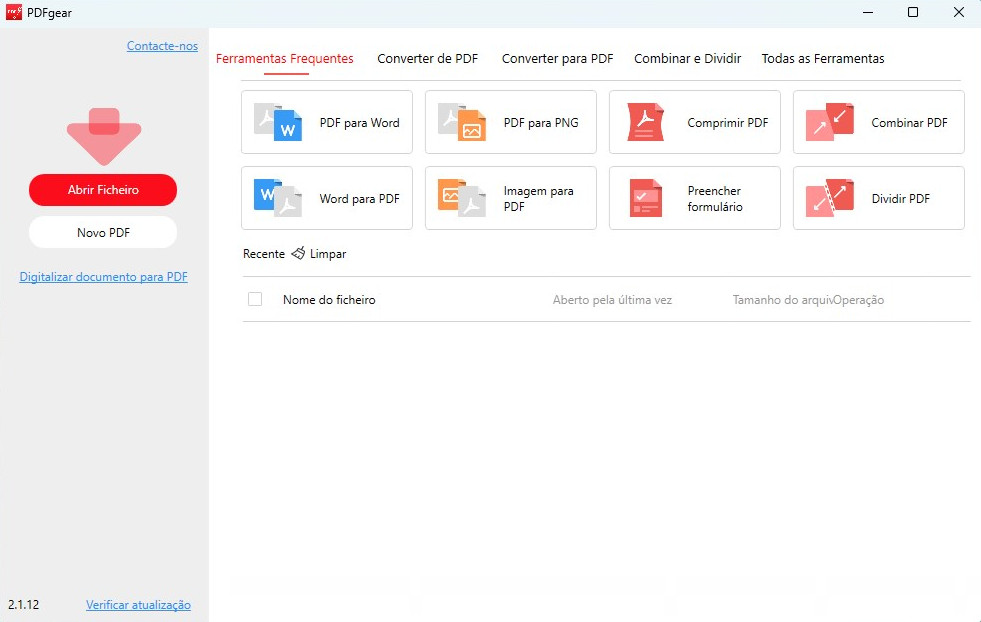981x622 pixels.
Task: Open the Digitalizar documento para PDF link
Action: coord(103,276)
